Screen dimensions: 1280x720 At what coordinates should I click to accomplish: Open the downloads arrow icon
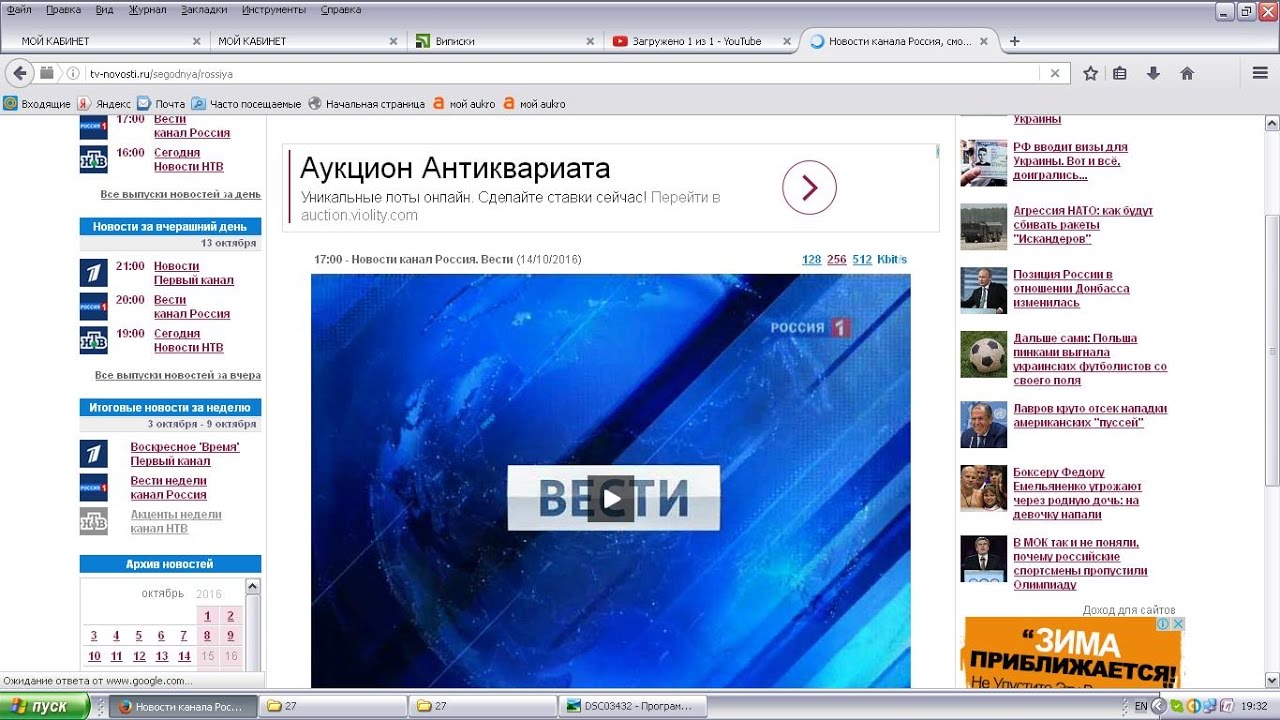pyautogui.click(x=1153, y=73)
